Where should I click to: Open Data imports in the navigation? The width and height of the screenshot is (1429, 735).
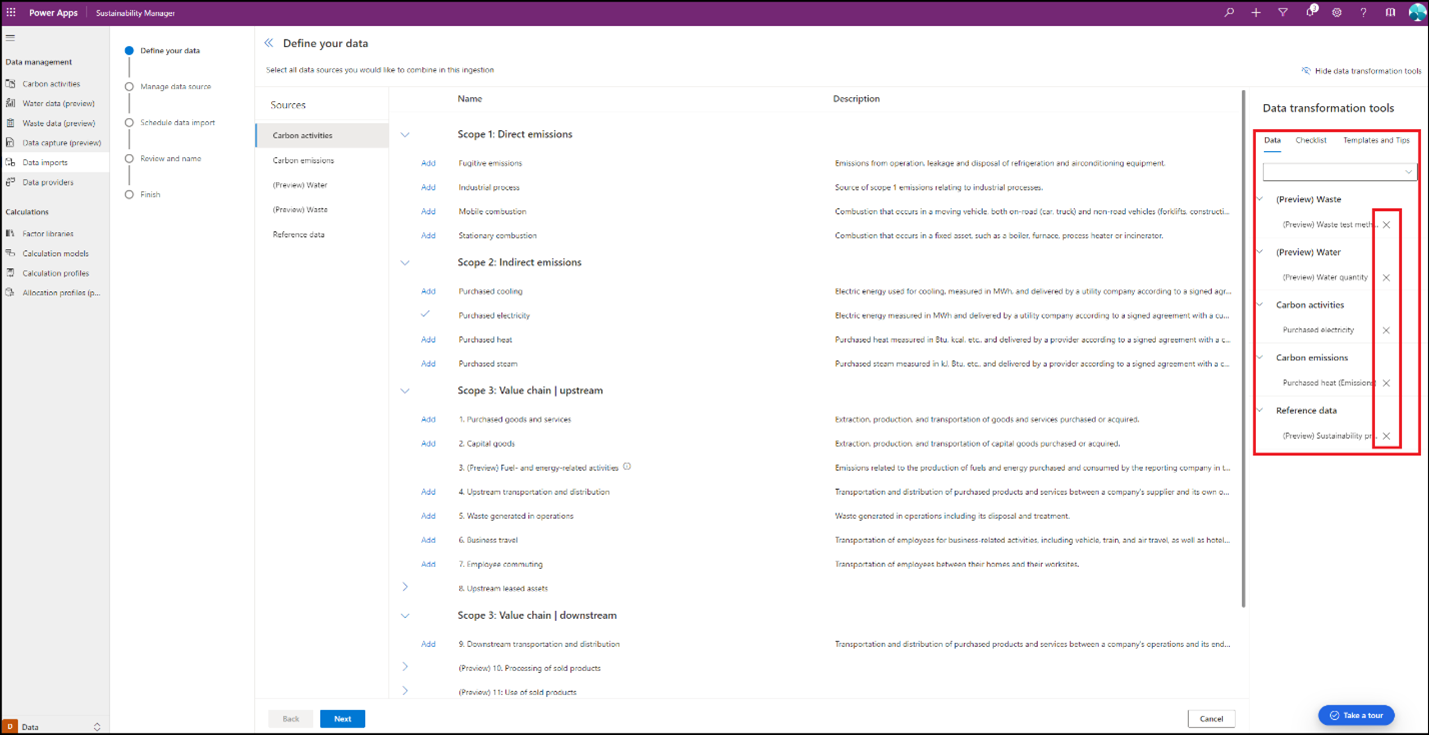[x=45, y=162]
